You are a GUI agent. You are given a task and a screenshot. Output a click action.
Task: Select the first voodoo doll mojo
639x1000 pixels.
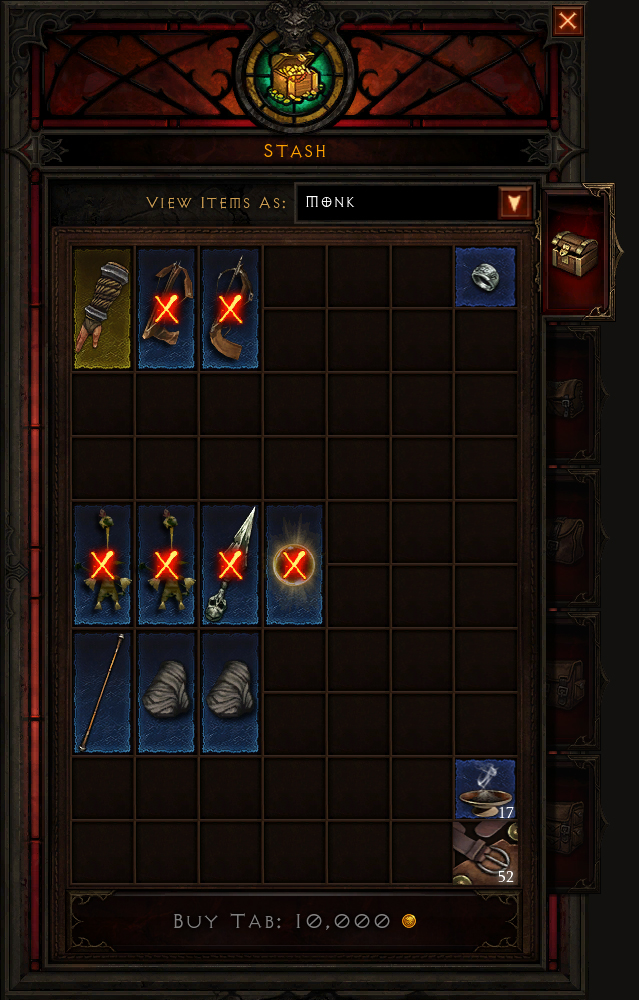pos(102,565)
